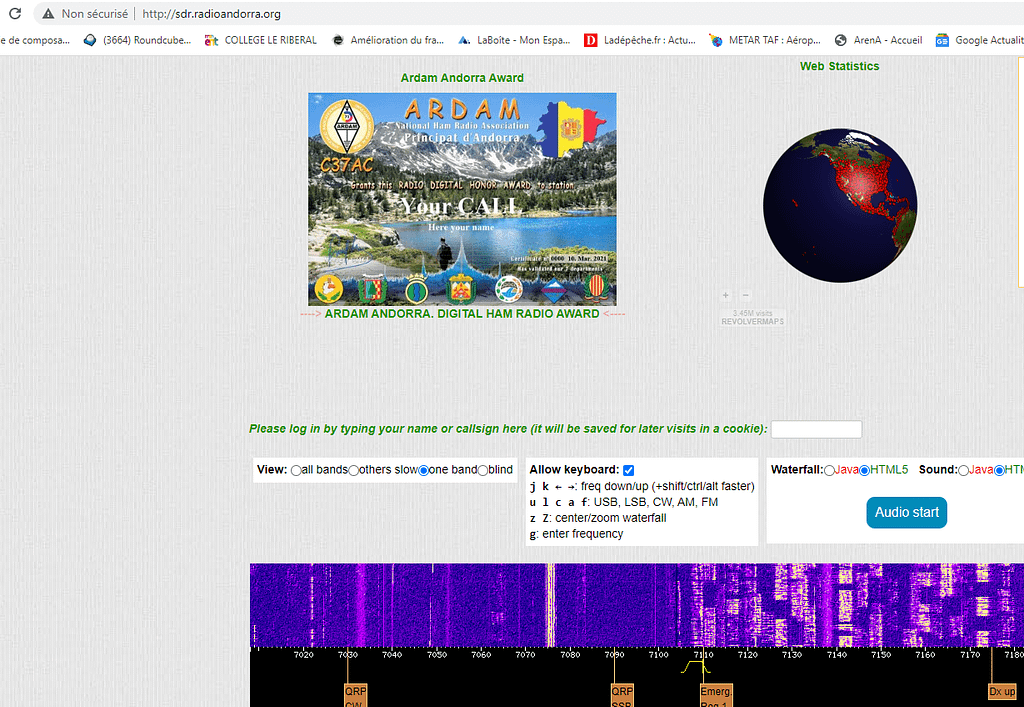
Task: Open the ARDAM award certificate image
Action: 462,199
